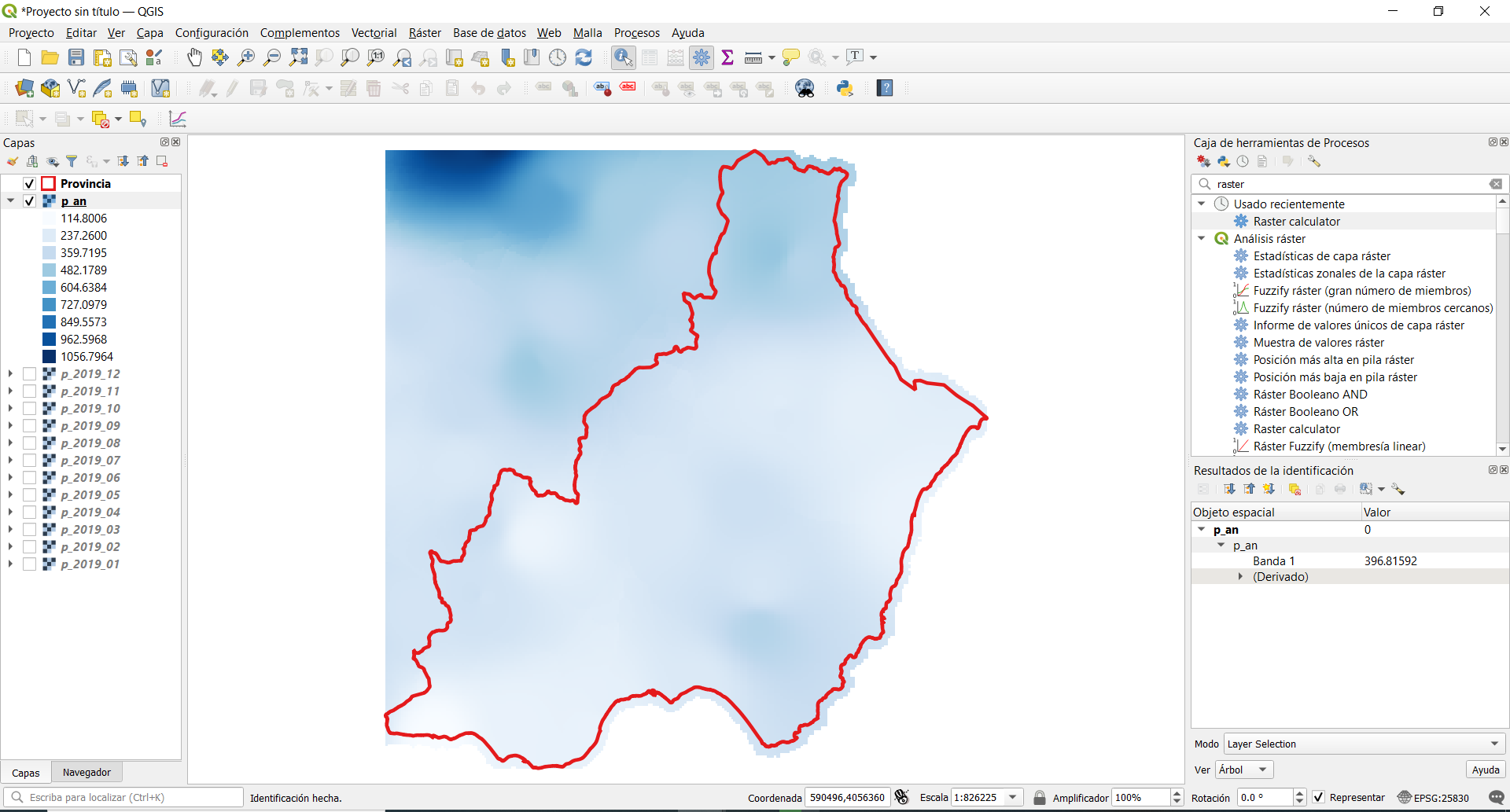Collapse the p_an layer legend
Viewport: 1510px width, 812px height.
[x=10, y=200]
